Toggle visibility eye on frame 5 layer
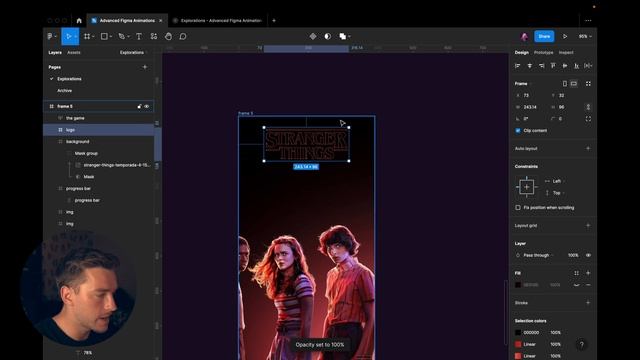The height and width of the screenshot is (360, 640). (147, 107)
